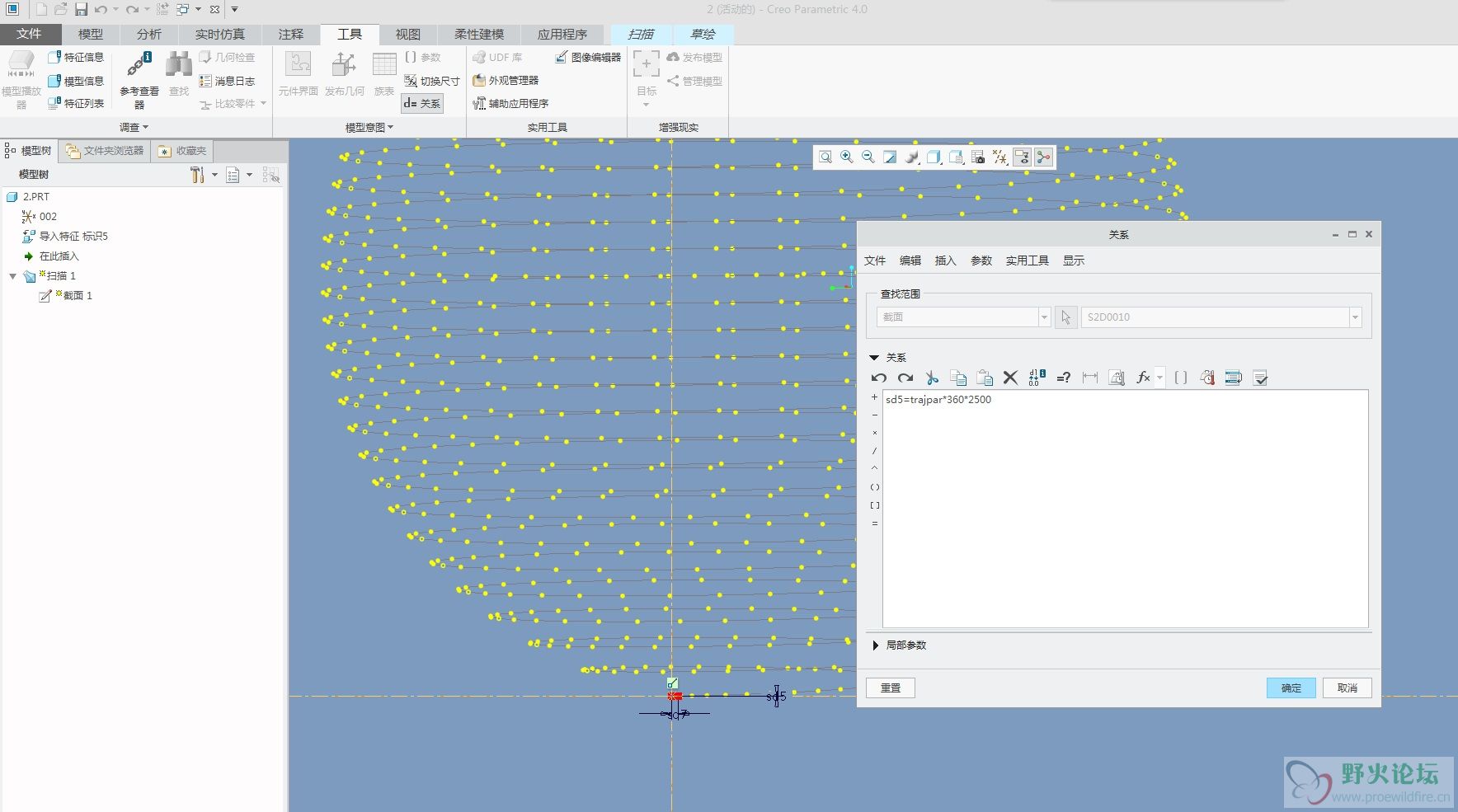Click the units sensitive thermometer icon
The width and height of the screenshot is (1458, 812).
[1207, 378]
